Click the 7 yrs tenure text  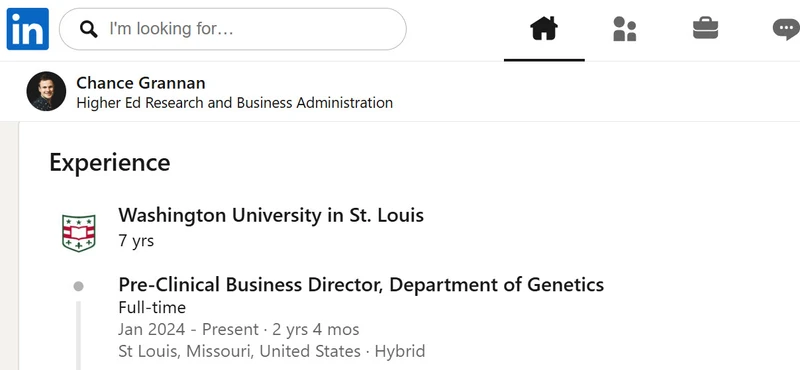[x=136, y=240]
